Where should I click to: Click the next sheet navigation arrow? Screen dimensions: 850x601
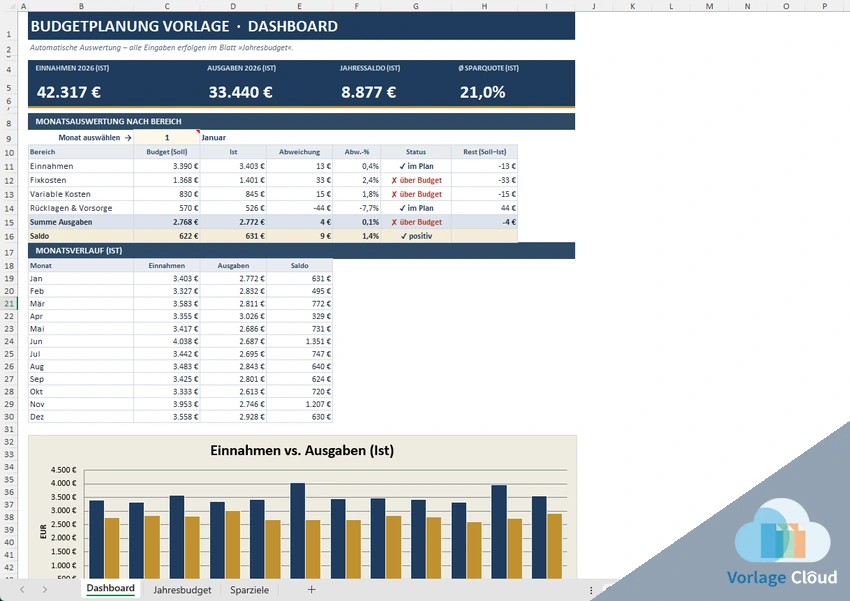click(45, 590)
